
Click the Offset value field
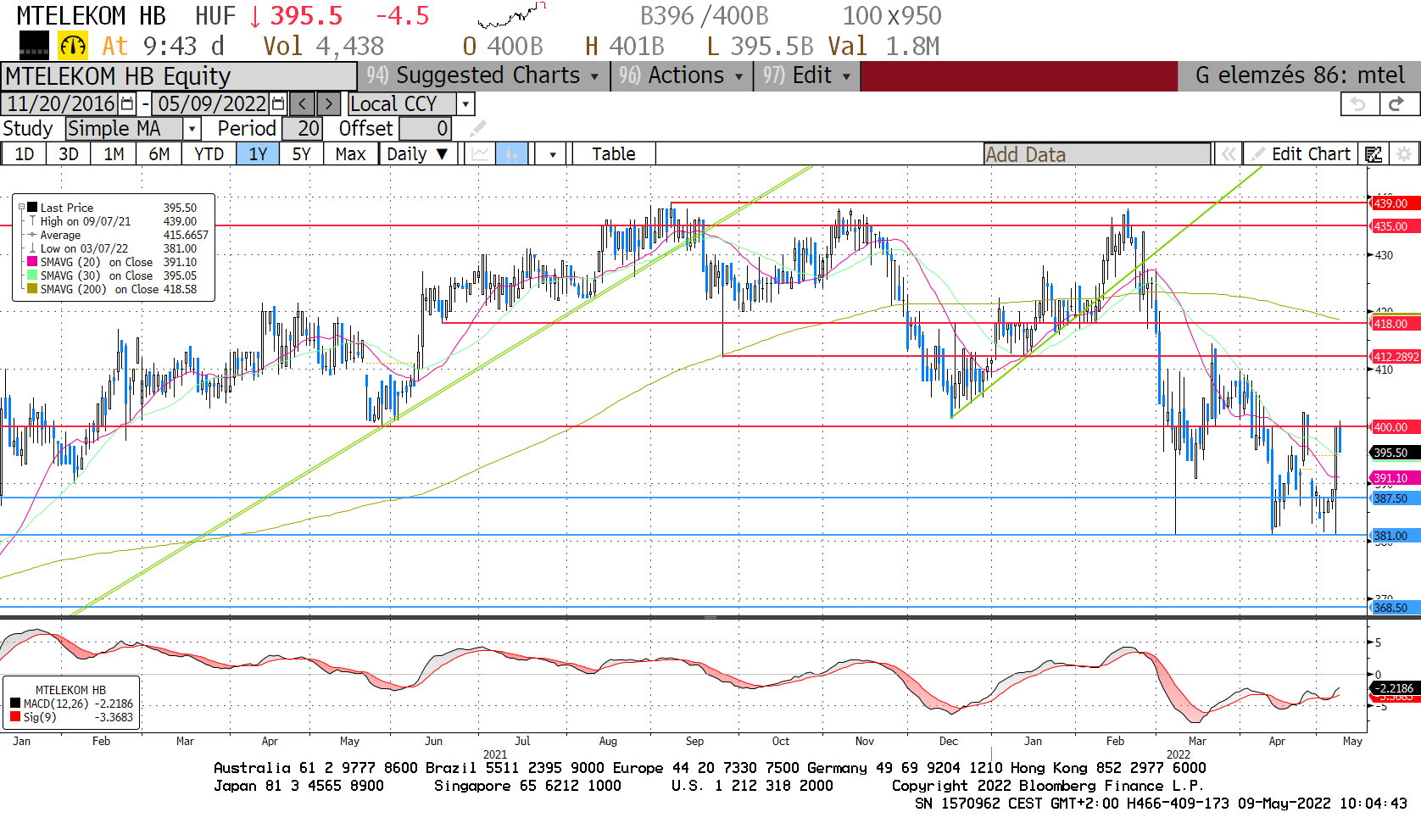tap(425, 129)
